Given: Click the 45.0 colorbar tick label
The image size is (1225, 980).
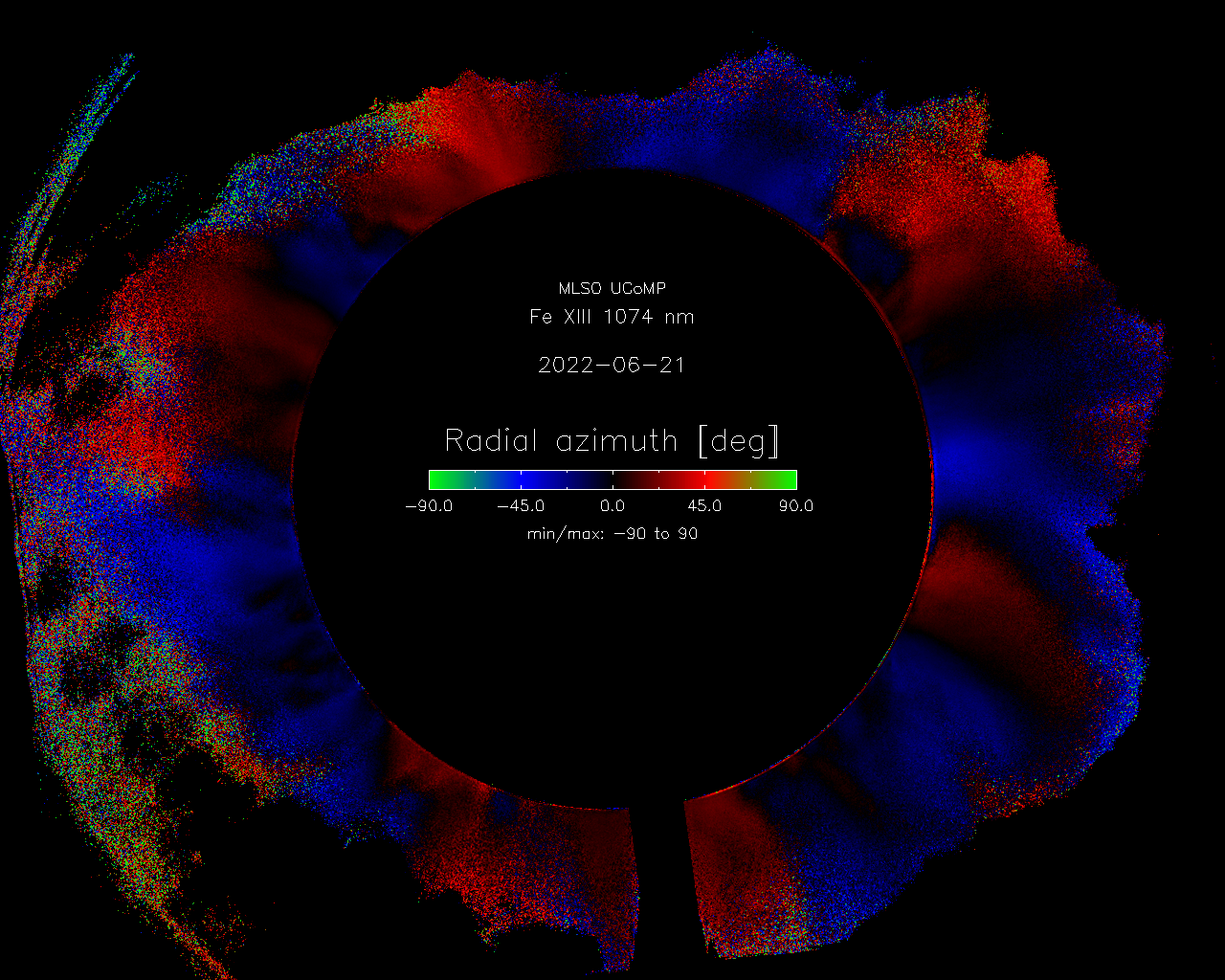Looking at the screenshot, I should tap(704, 506).
